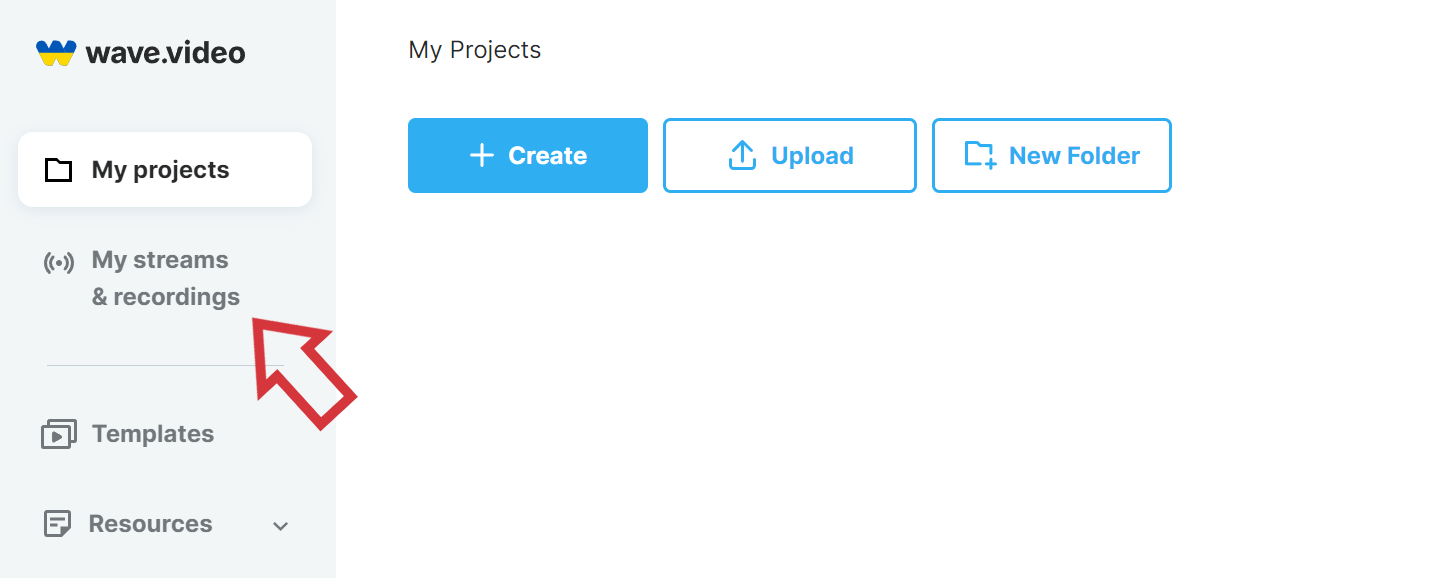Select the New Folder button label

point(1074,156)
